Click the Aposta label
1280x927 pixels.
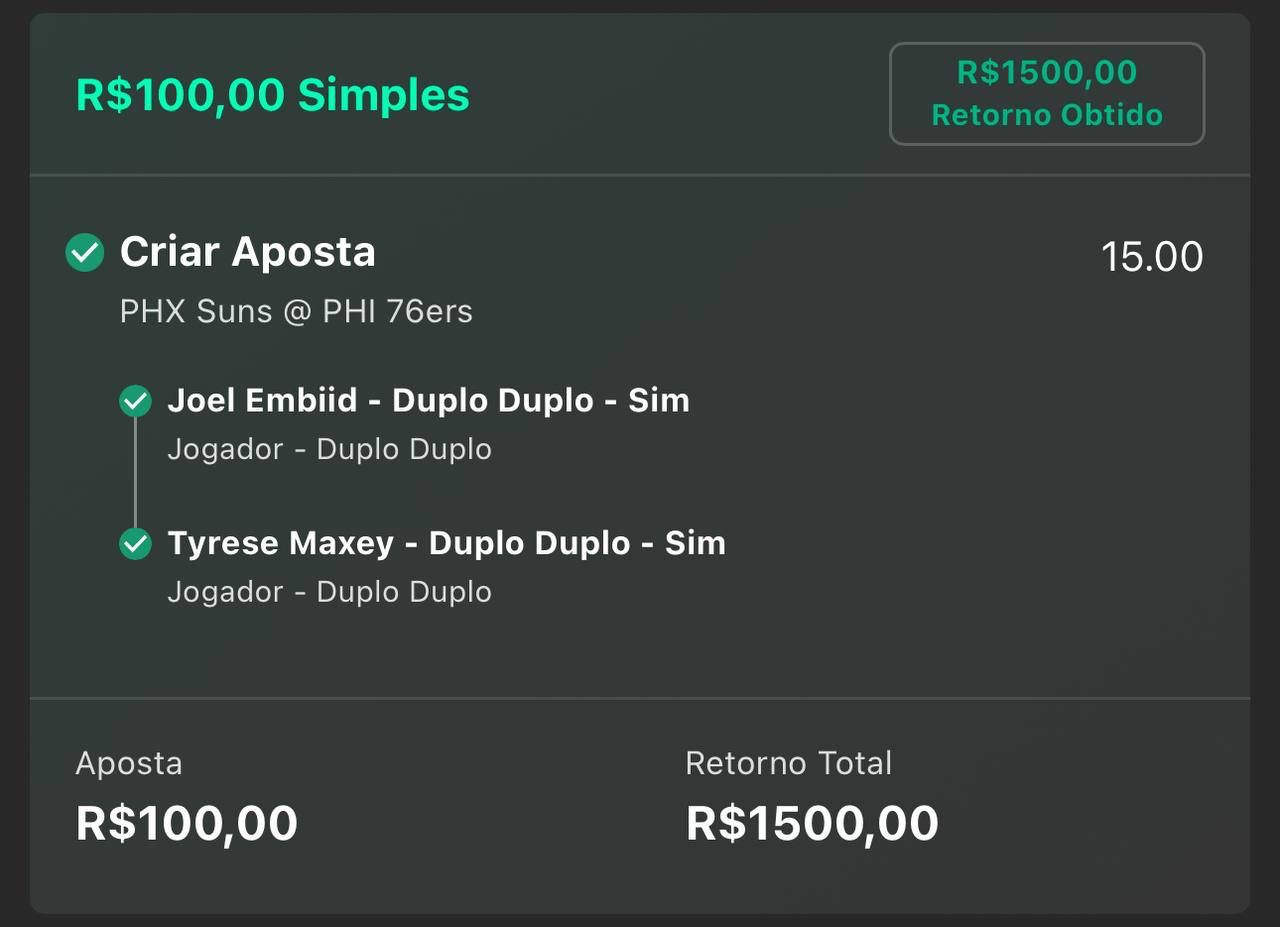(129, 764)
